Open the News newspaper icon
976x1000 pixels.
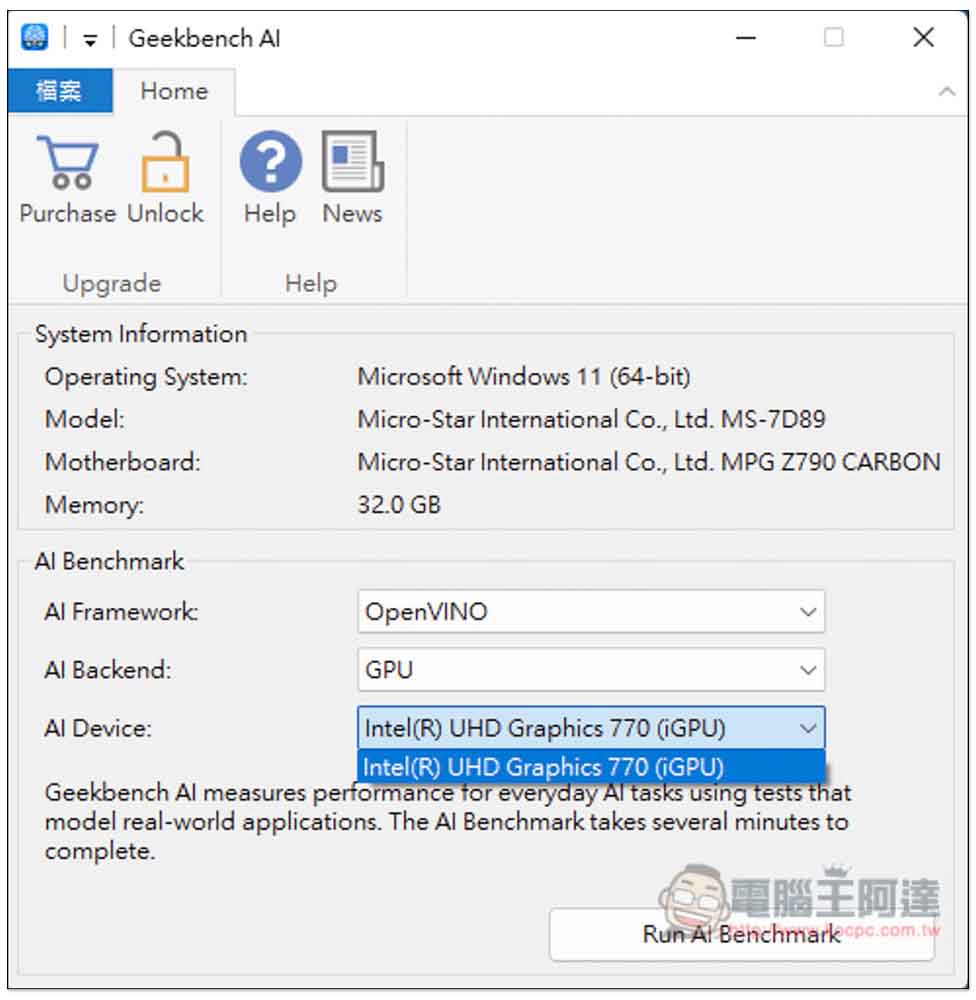click(353, 161)
